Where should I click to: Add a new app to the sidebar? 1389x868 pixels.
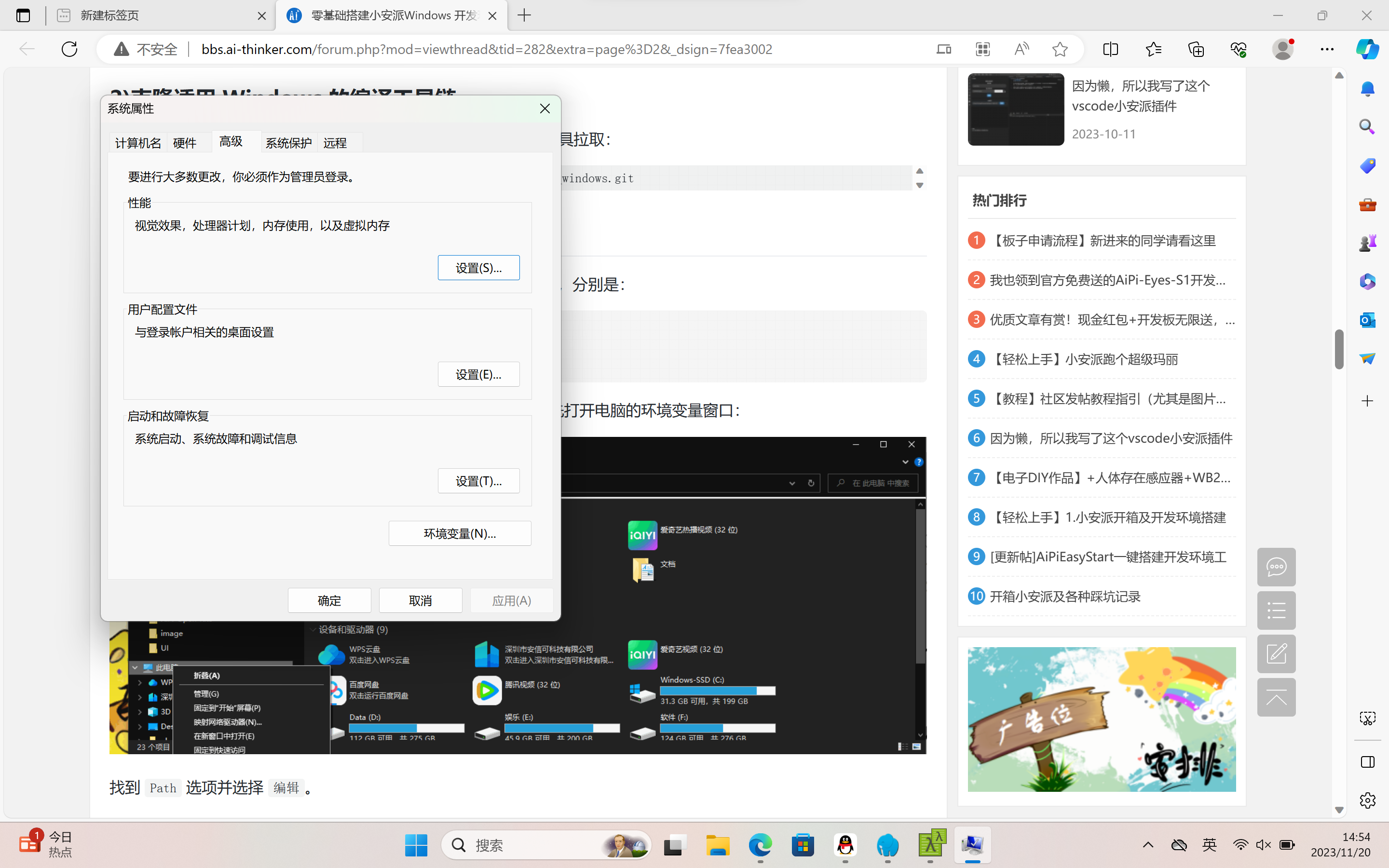coord(1368,401)
